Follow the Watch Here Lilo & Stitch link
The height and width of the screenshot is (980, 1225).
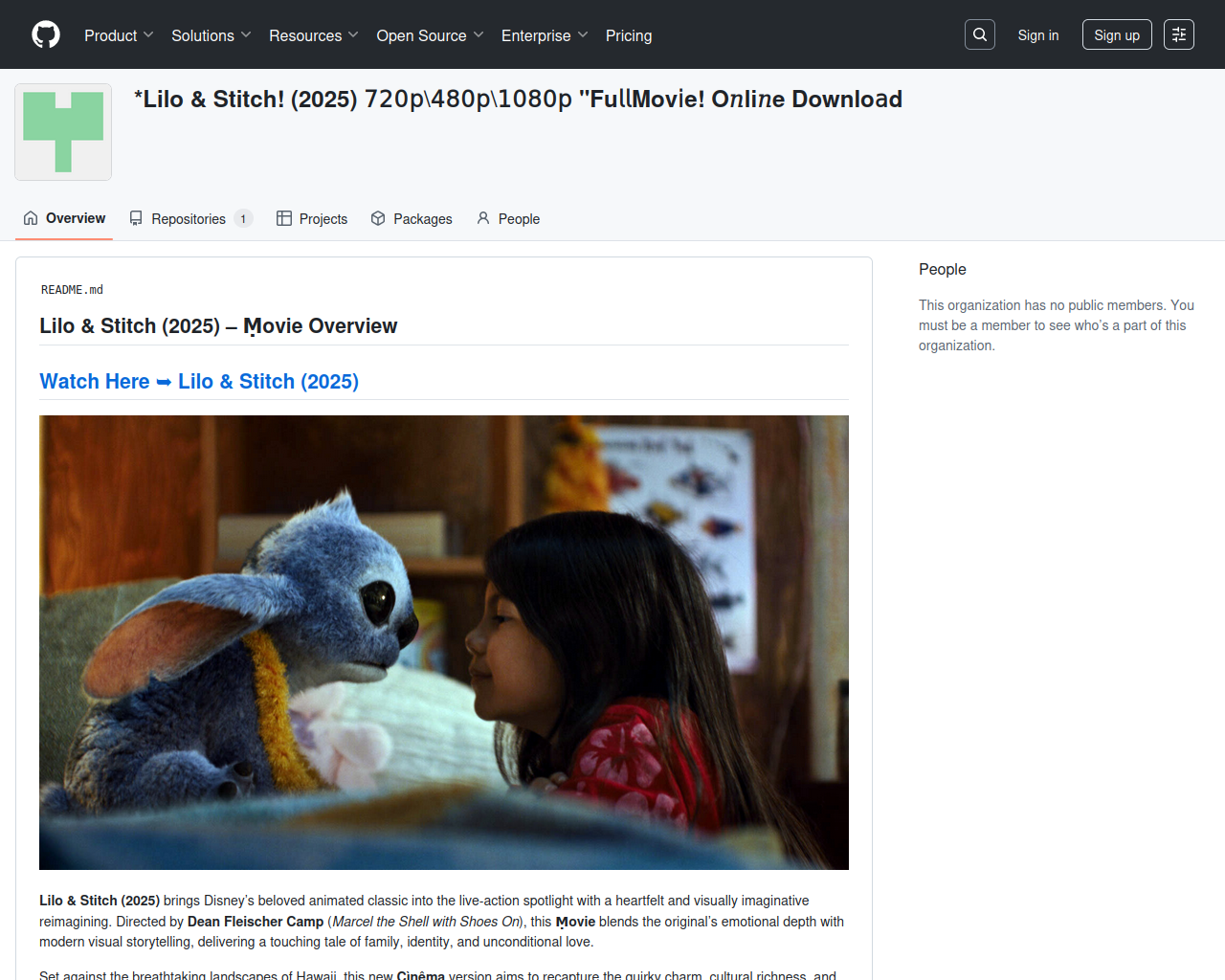199,381
